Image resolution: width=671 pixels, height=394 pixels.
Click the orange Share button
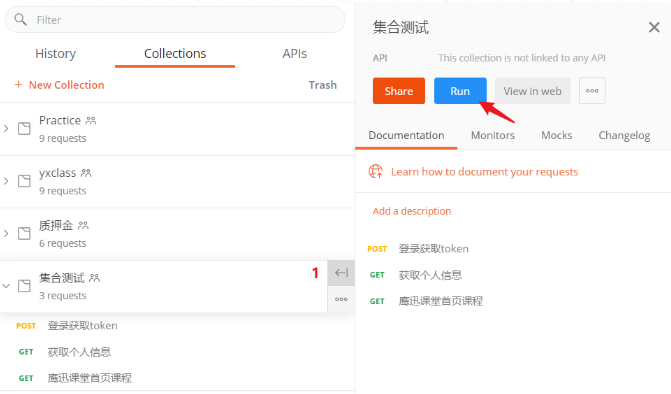(x=399, y=91)
